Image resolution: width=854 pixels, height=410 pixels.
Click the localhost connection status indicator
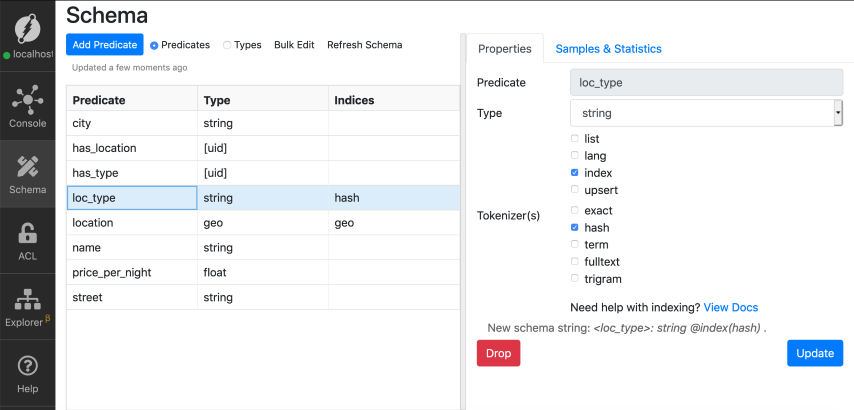coord(27,53)
